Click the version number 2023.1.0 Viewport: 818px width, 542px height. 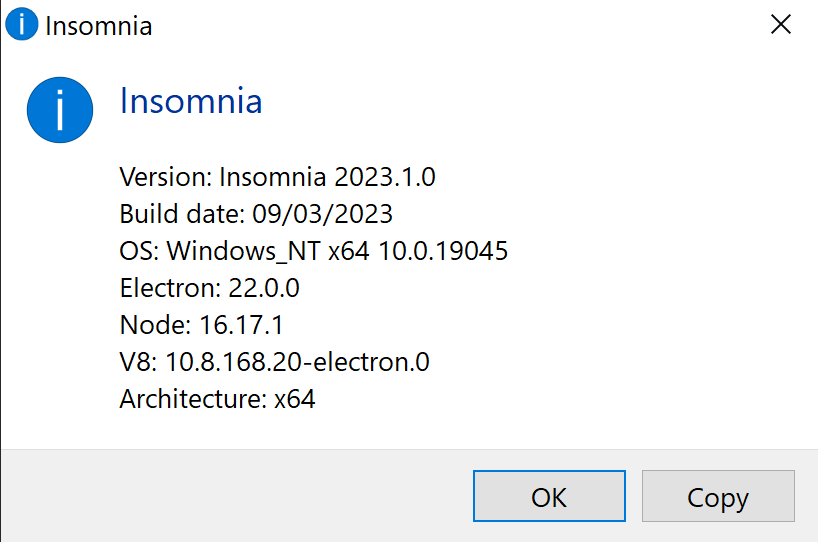[x=385, y=178]
